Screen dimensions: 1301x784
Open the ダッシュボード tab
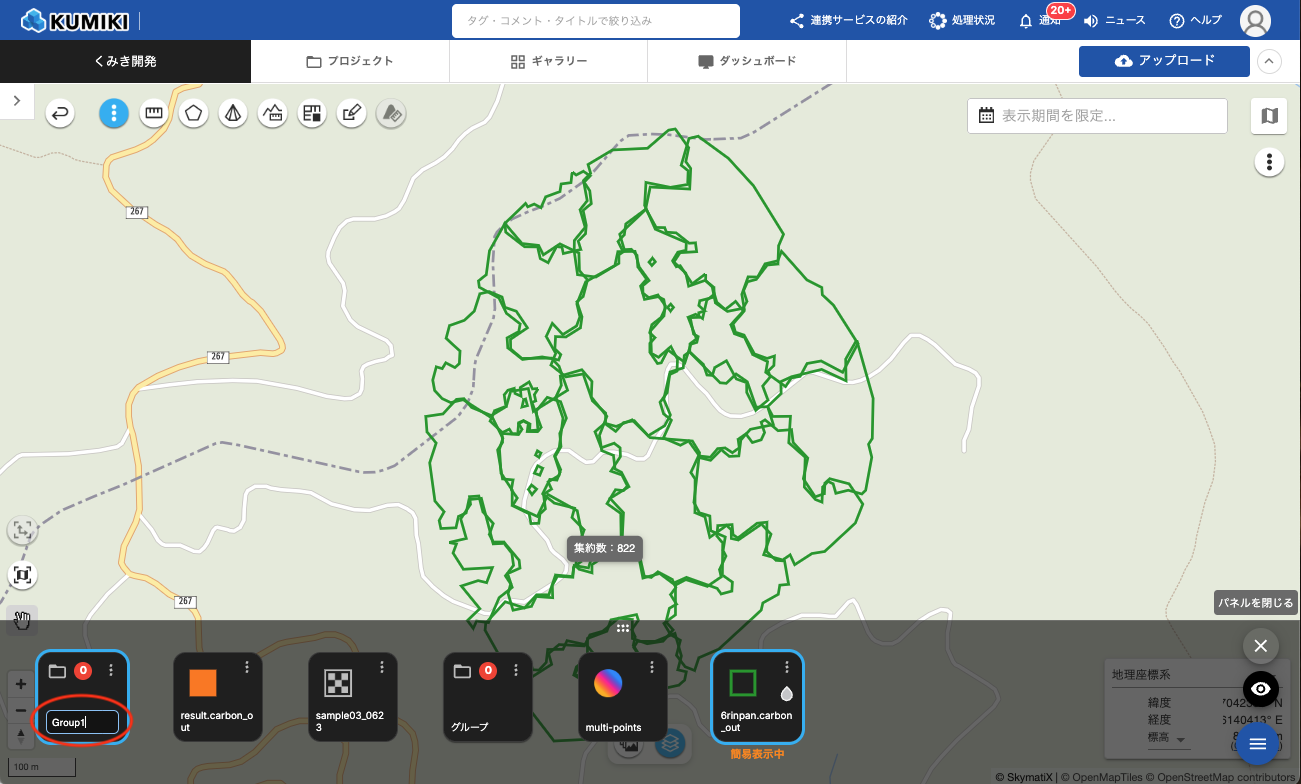pos(746,61)
